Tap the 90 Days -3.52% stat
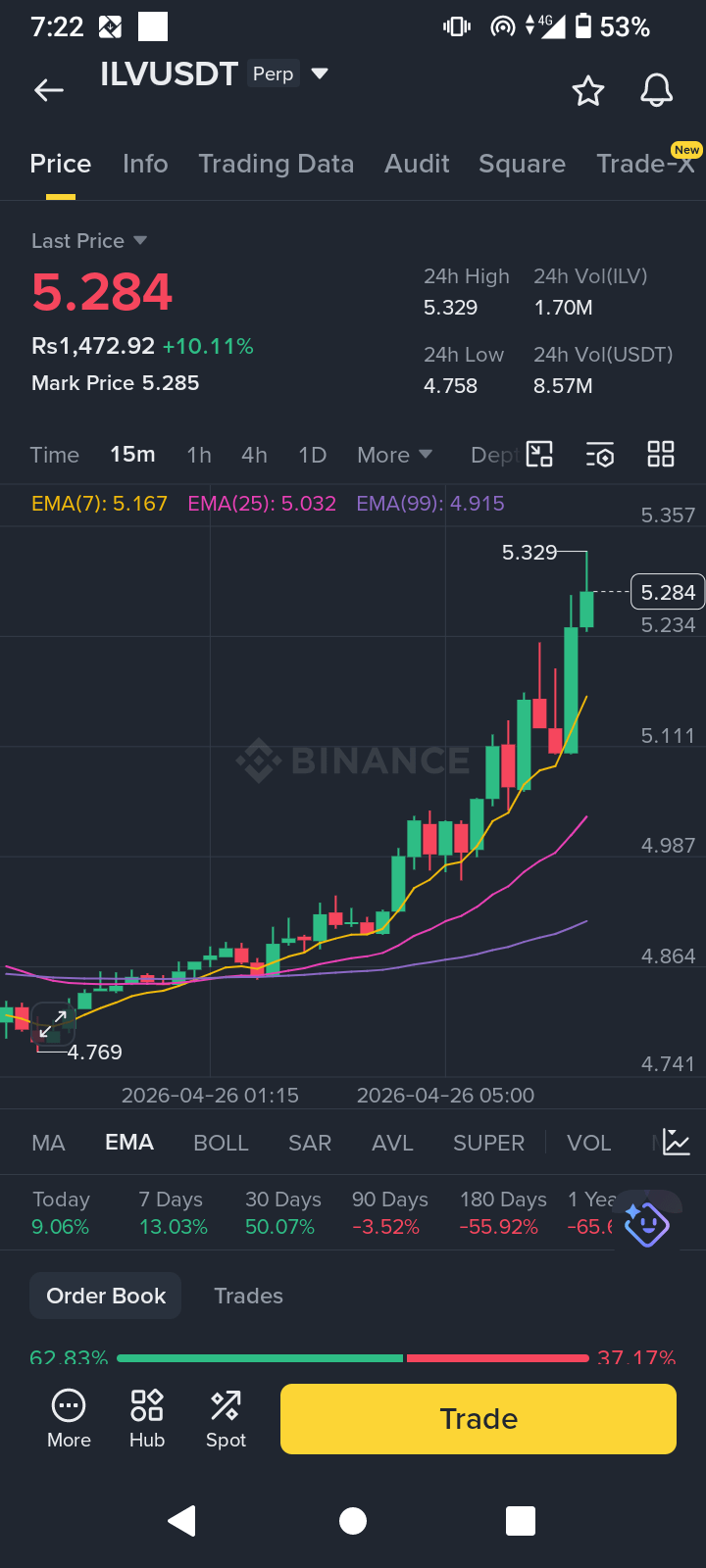706x1568 pixels. click(x=389, y=1212)
